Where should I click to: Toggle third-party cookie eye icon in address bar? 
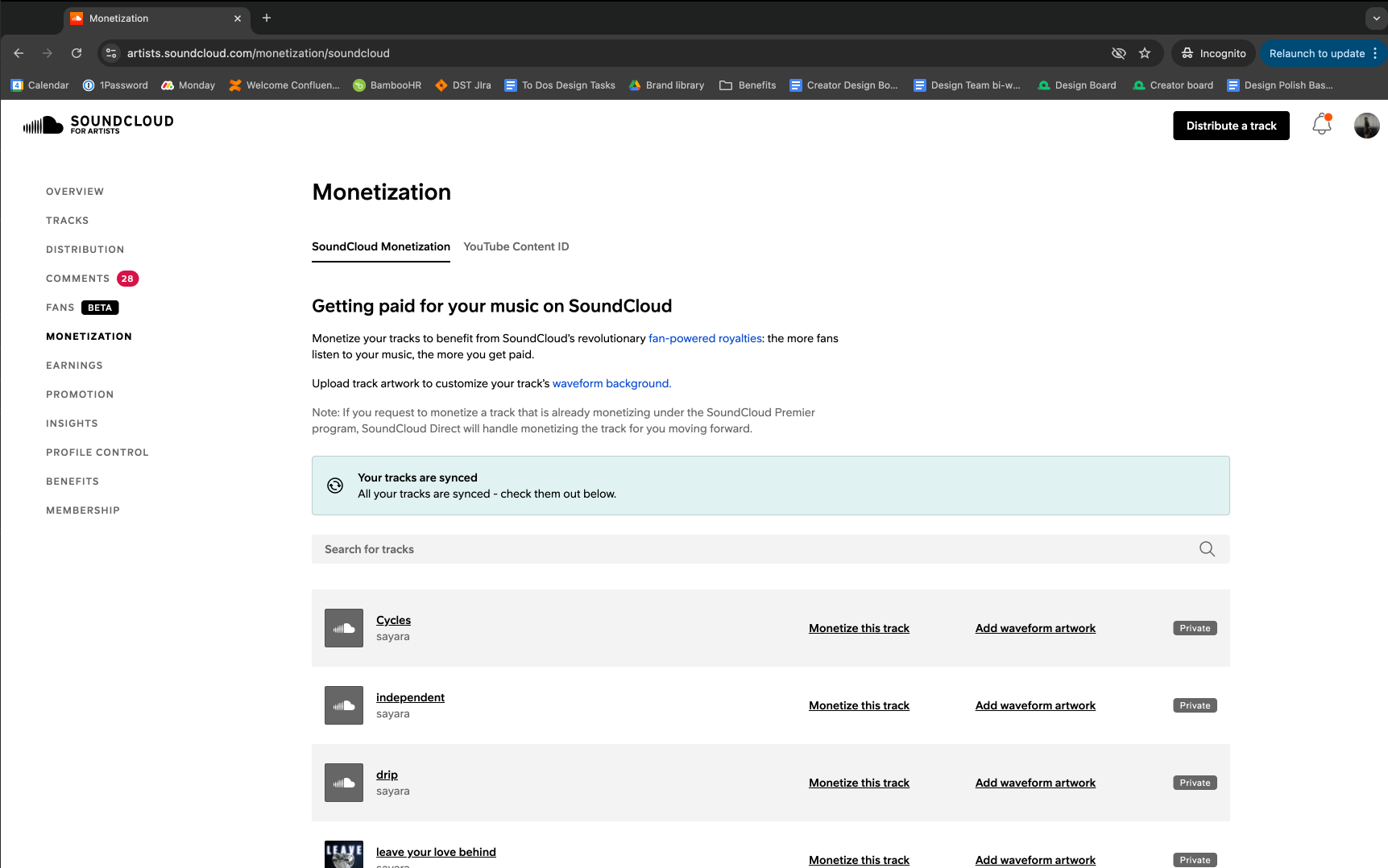click(x=1118, y=52)
